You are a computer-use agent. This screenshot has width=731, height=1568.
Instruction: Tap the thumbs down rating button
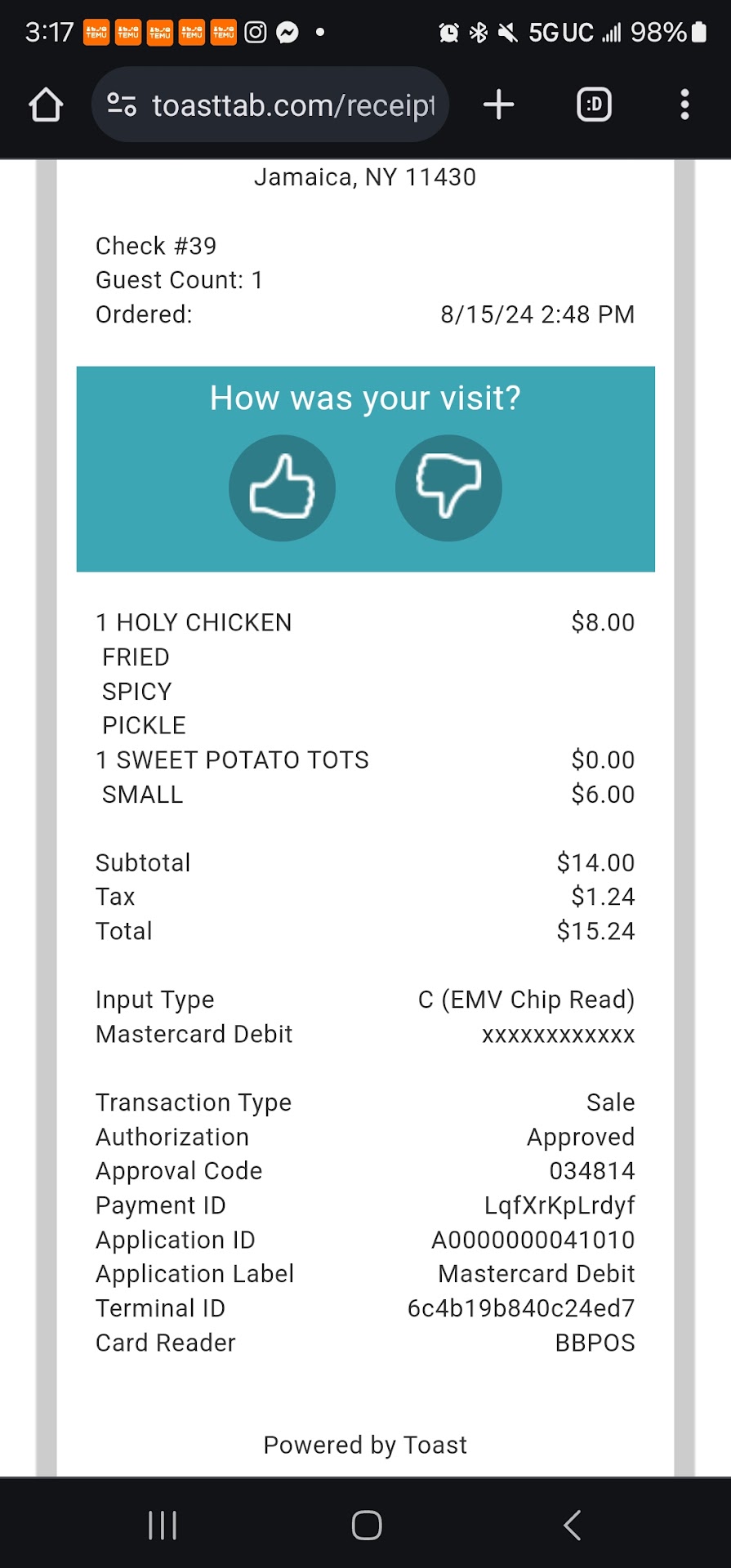point(448,488)
